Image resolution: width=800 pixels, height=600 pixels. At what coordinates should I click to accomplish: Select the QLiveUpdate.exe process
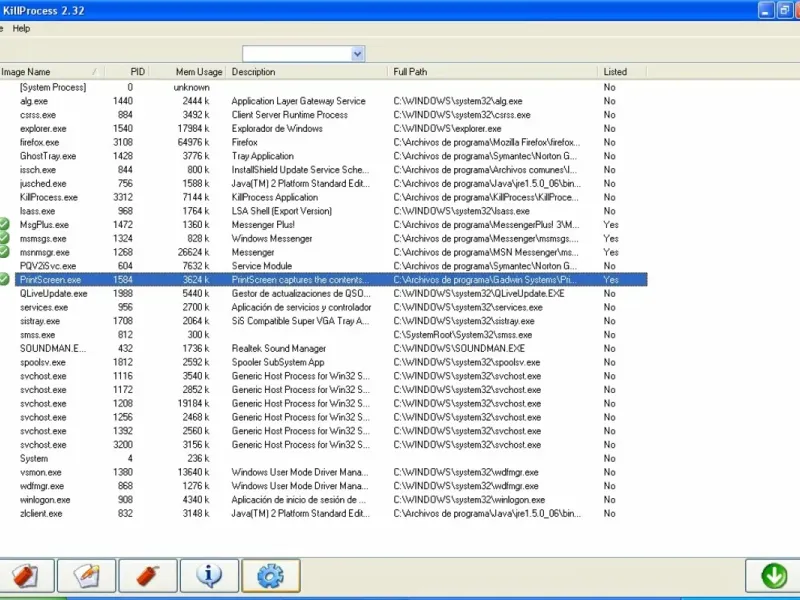(x=54, y=293)
